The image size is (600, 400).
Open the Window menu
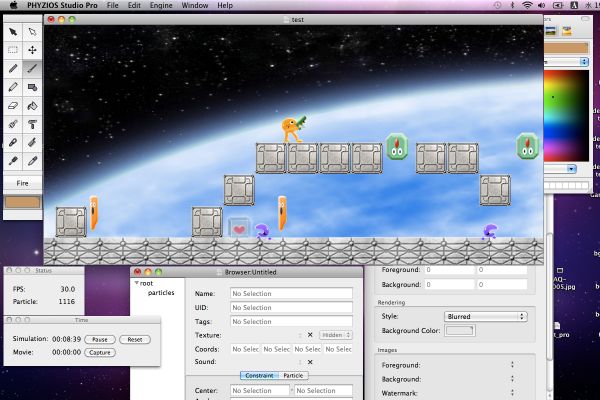(195, 6)
